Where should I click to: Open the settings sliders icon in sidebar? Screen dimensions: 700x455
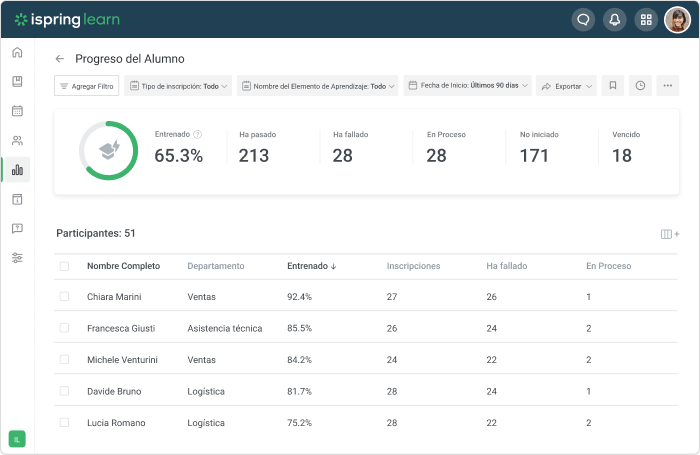point(17,258)
